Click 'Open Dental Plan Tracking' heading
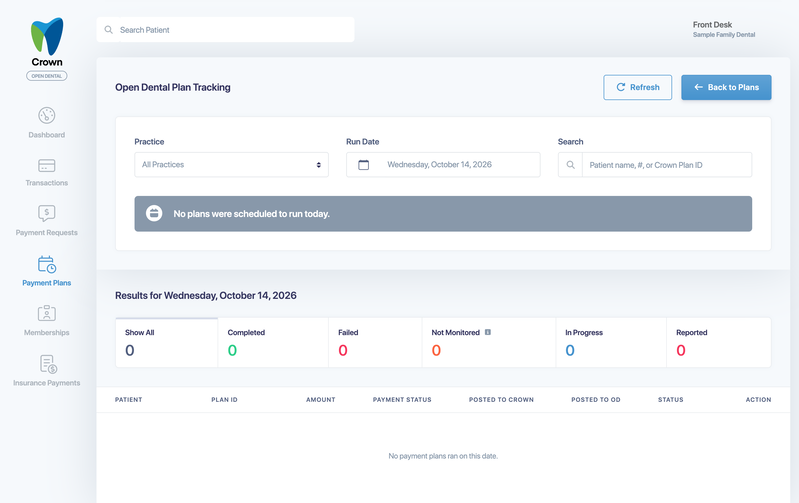Viewport: 799px width, 503px height. (173, 87)
